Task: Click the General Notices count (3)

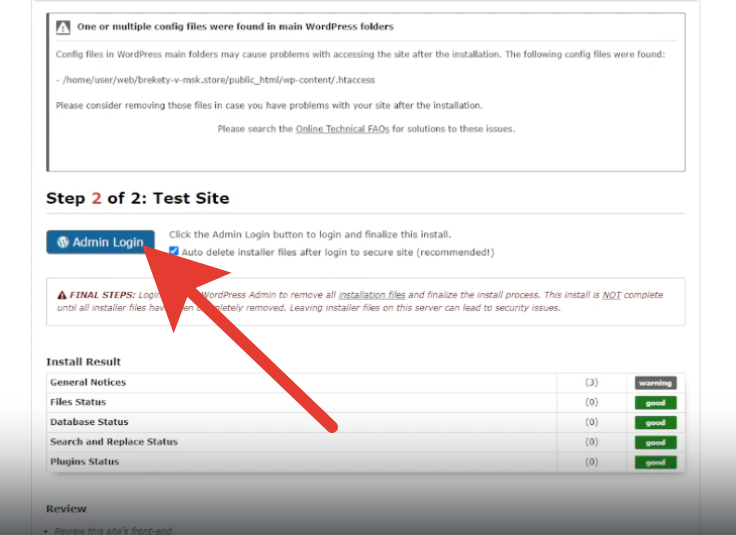Action: (x=591, y=383)
